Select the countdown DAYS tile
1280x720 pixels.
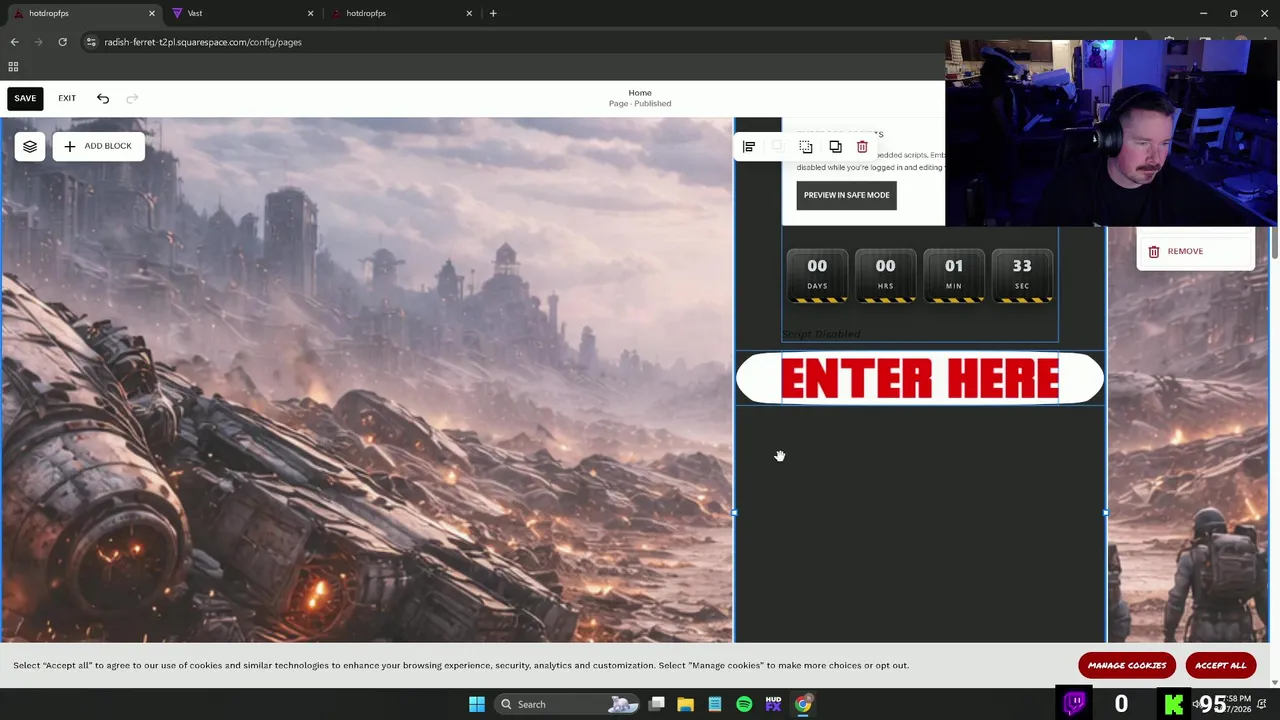pyautogui.click(x=817, y=275)
